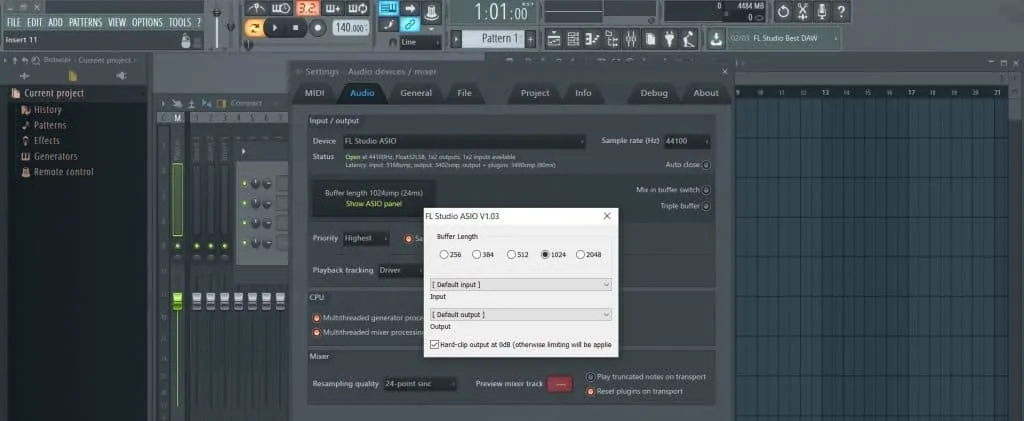Click the Play button in transport
1024x421 pixels.
275,28
